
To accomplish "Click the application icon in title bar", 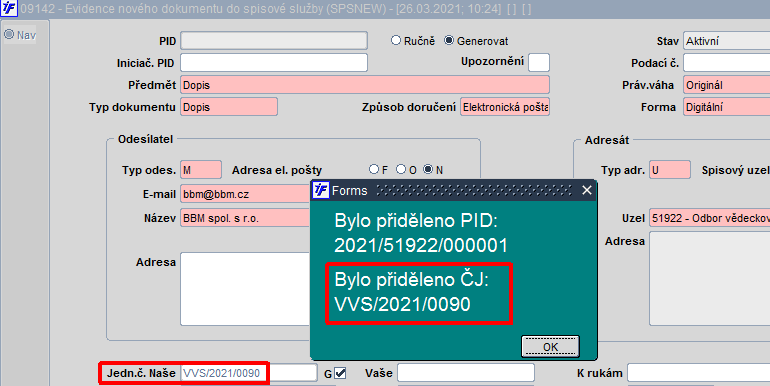I will point(9,8).
